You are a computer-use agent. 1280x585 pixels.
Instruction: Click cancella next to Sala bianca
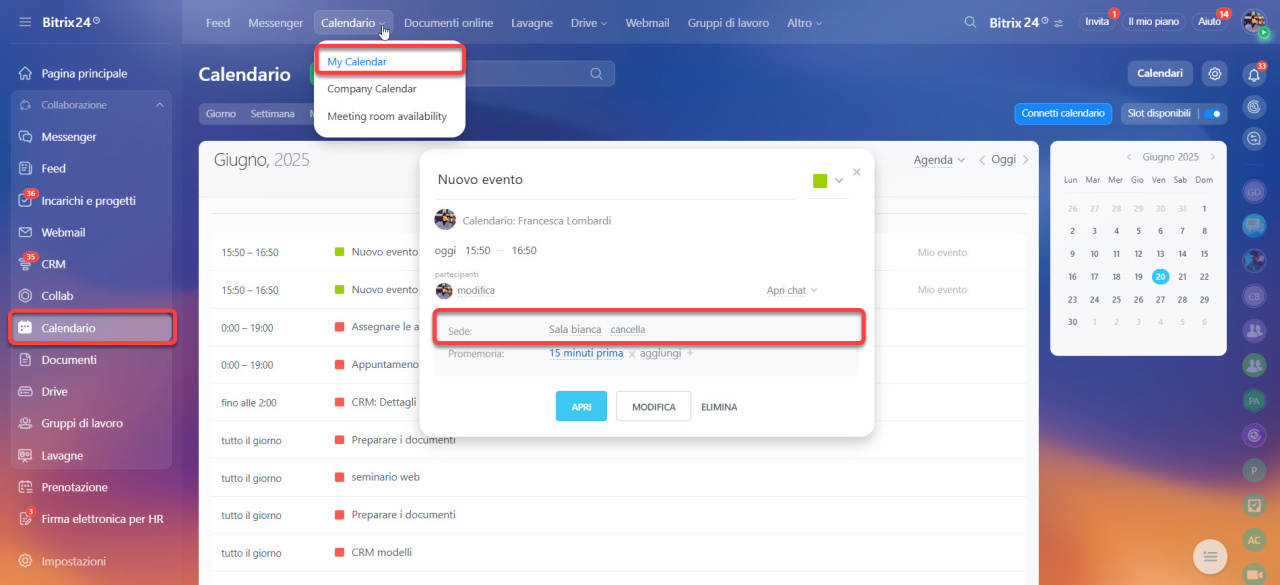tap(628, 329)
